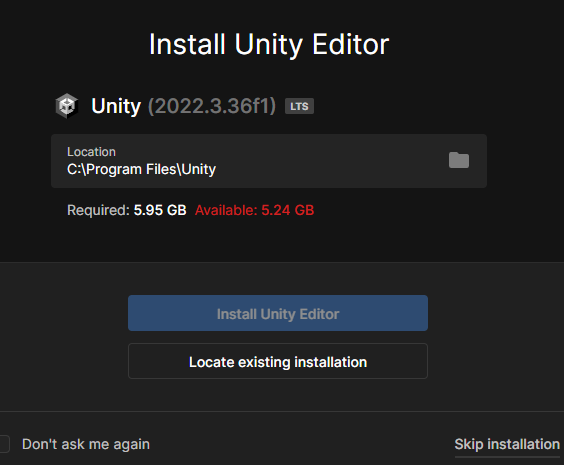Click the Unity cube logo icon
The height and width of the screenshot is (465, 564).
pyautogui.click(x=67, y=106)
